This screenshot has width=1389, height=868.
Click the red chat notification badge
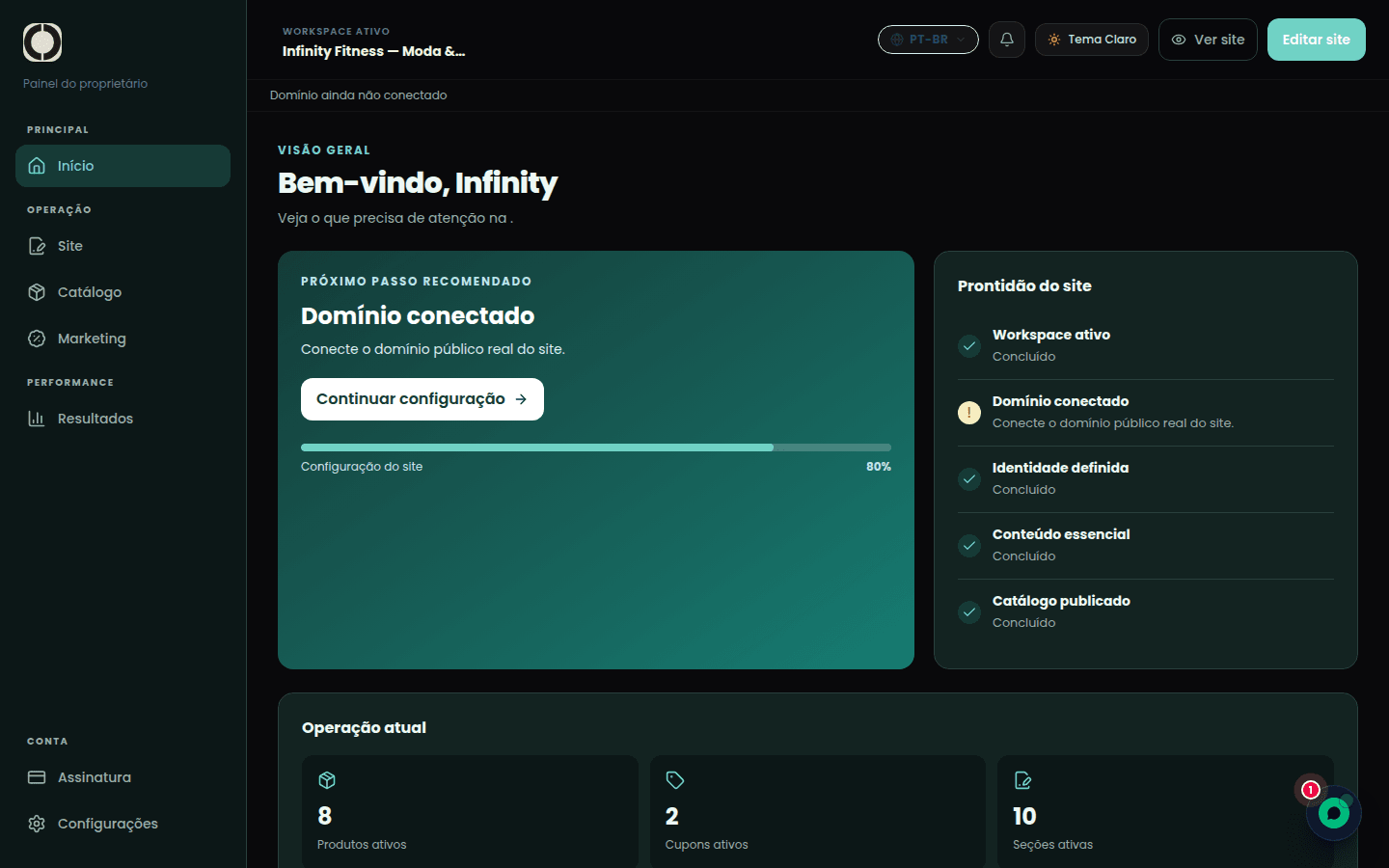tap(1310, 790)
